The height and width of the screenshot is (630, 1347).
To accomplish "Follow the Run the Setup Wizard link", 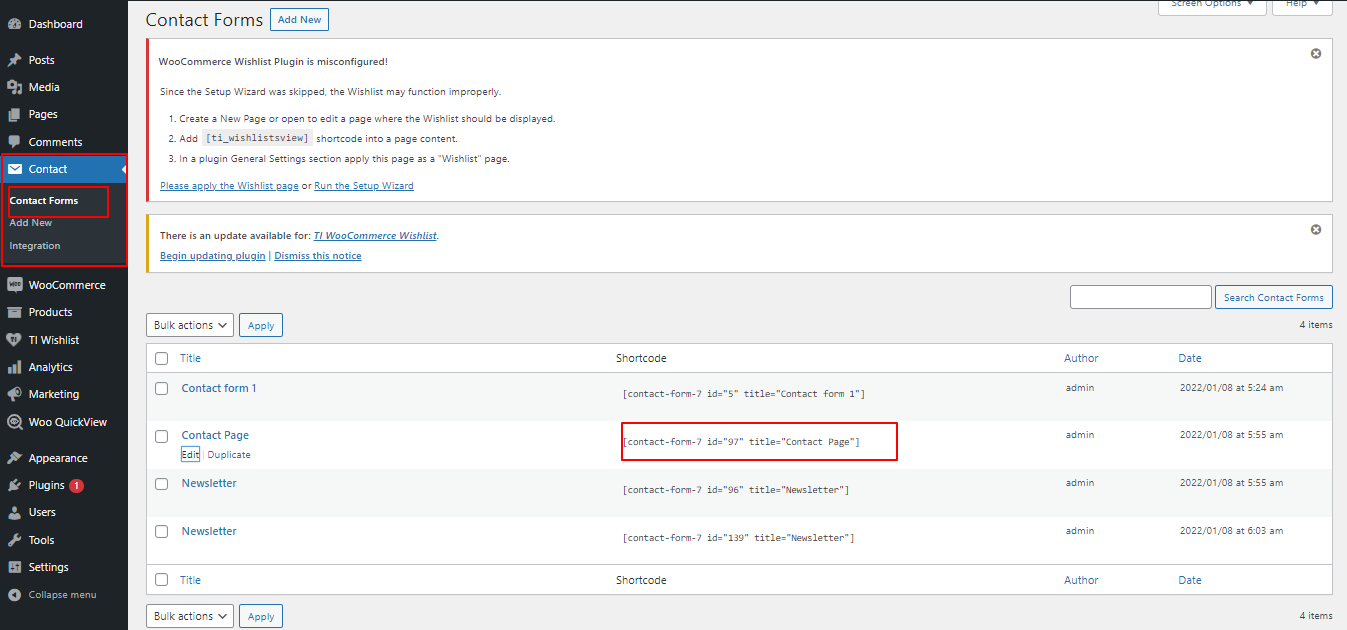I will pyautogui.click(x=364, y=186).
